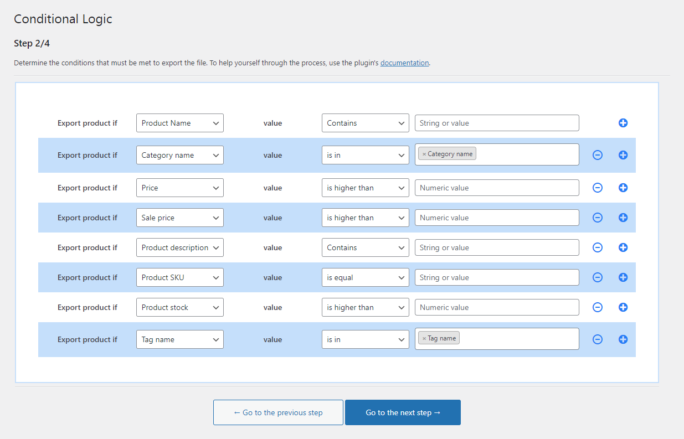Open the Product stock field dropdown
Image resolution: width=684 pixels, height=439 pixels.
(180, 308)
